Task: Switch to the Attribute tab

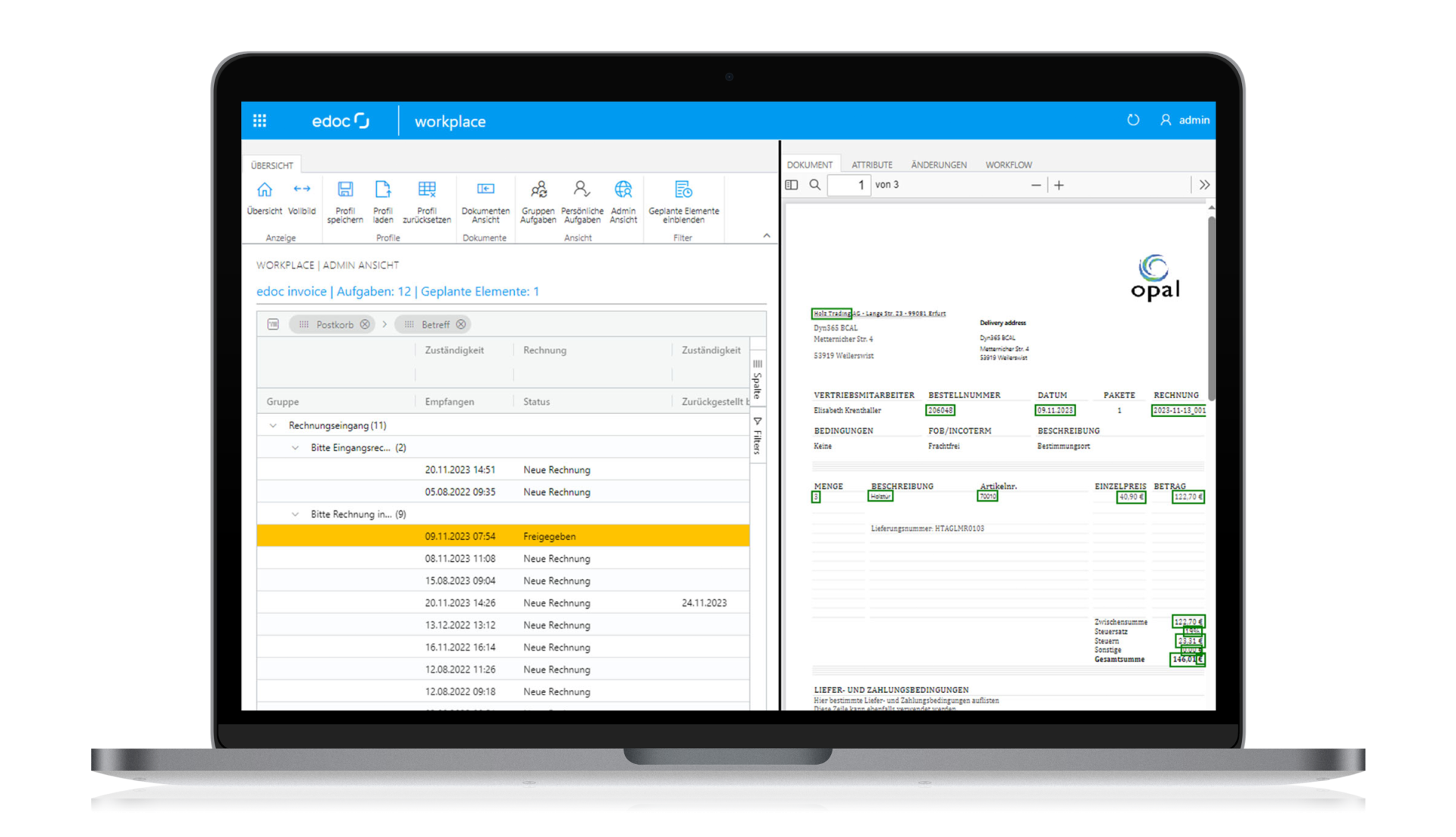Action: click(872, 164)
